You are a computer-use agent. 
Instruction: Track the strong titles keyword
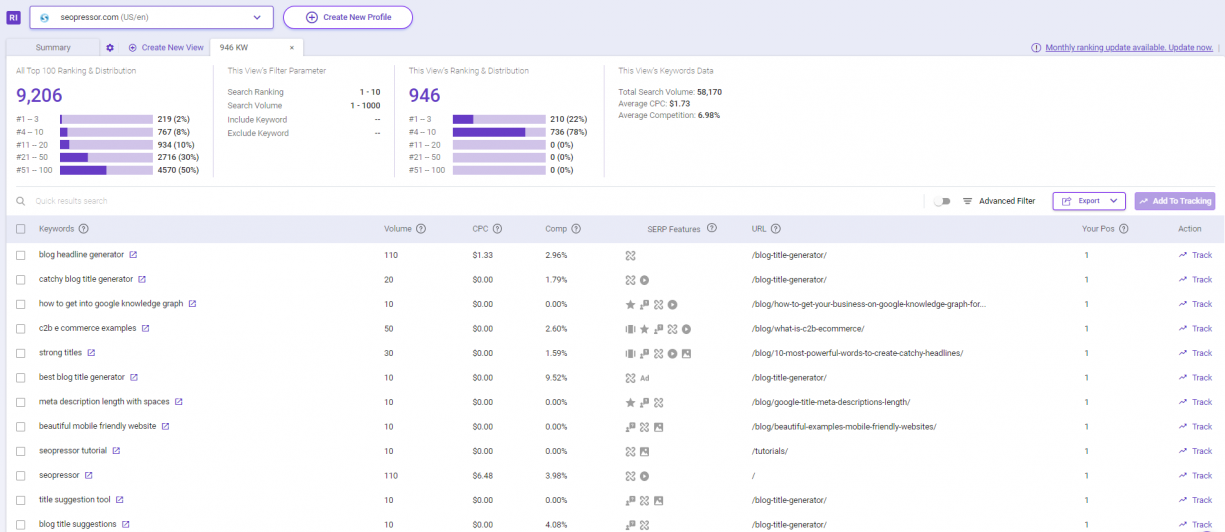pos(1195,353)
